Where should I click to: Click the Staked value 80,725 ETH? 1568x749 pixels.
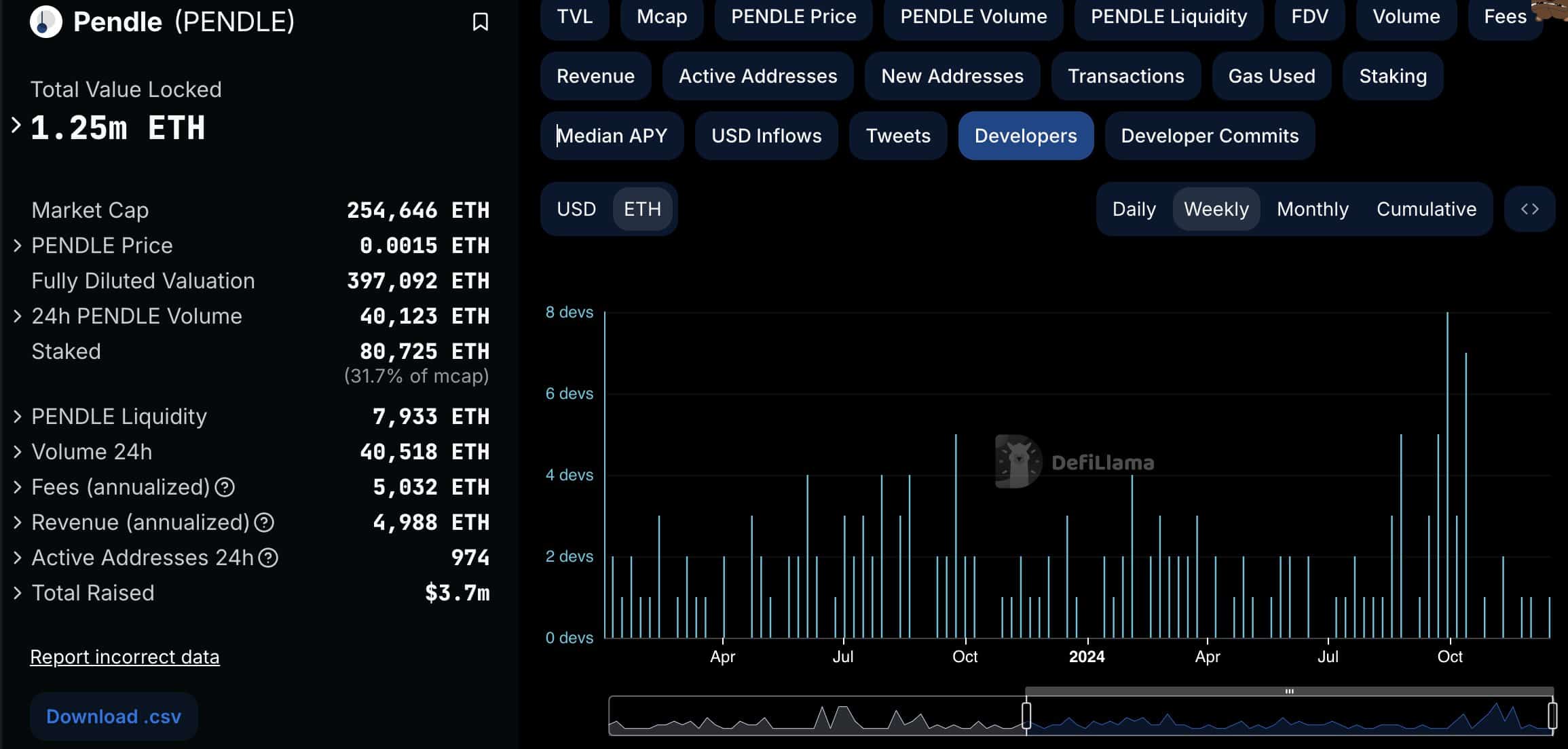pos(424,351)
